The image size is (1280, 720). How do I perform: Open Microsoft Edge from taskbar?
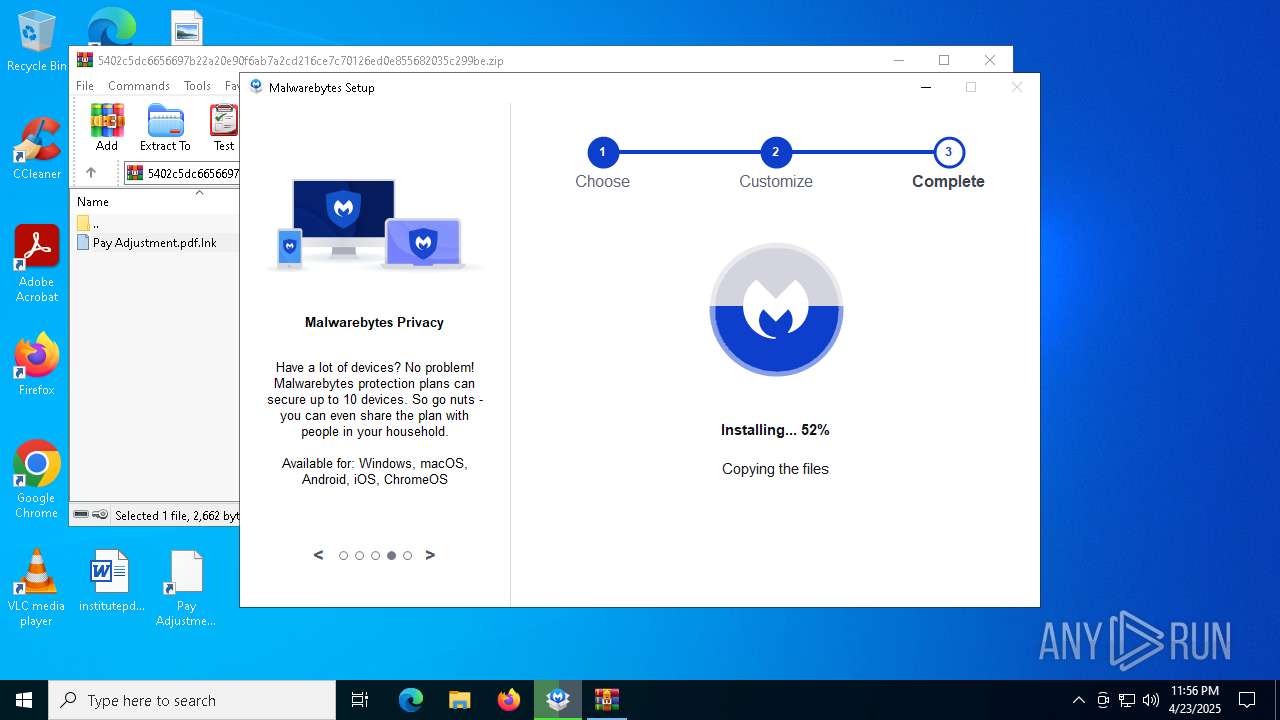pyautogui.click(x=411, y=700)
